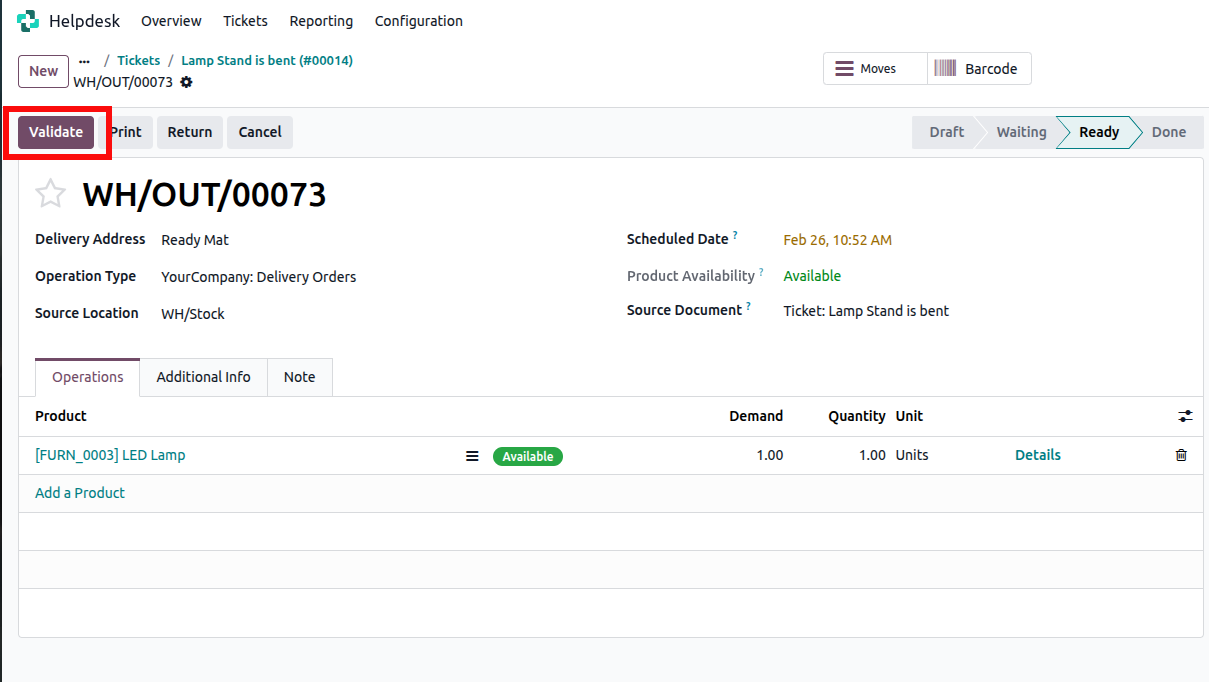Click the Helpdesk app logo icon
Image resolution: width=1209 pixels, height=682 pixels.
tap(28, 21)
